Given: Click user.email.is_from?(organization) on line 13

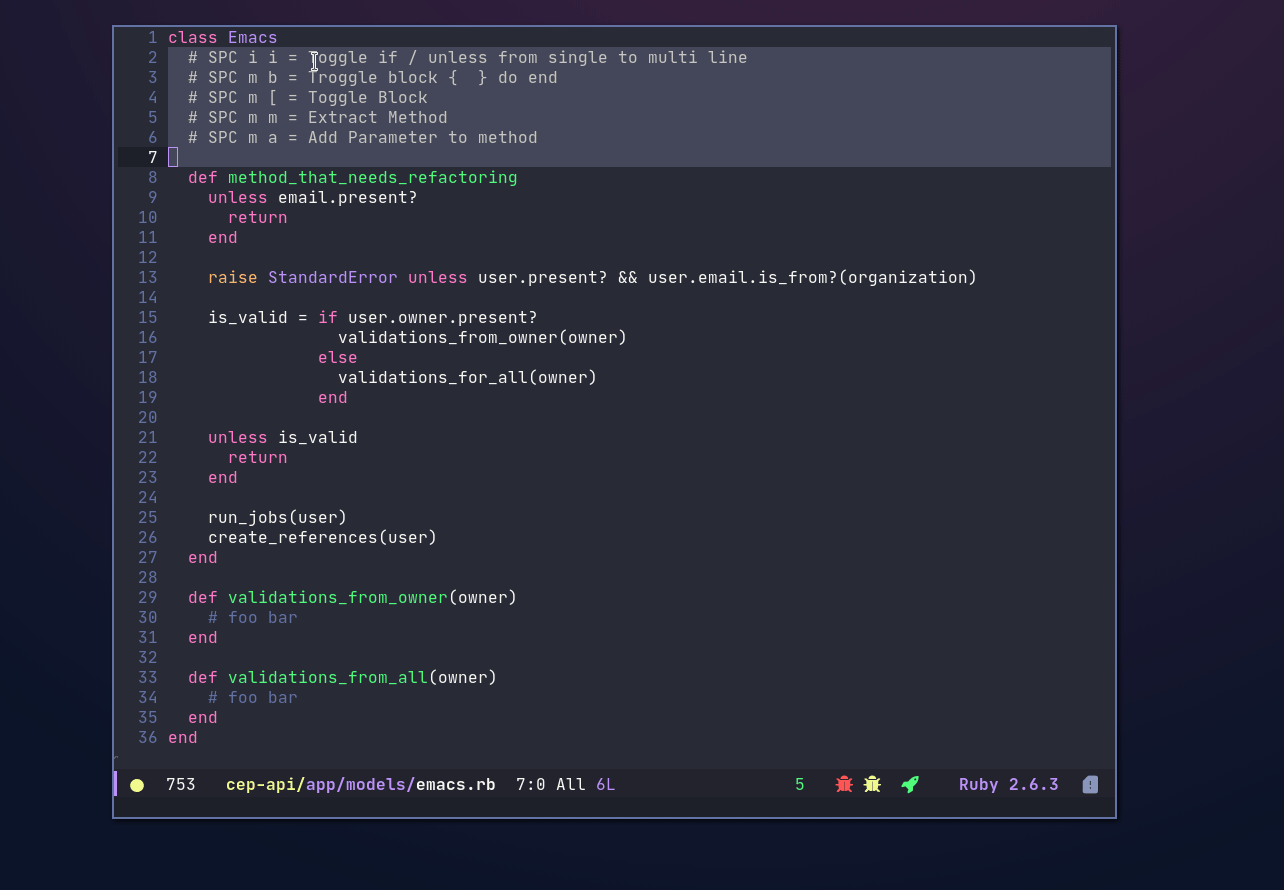Looking at the screenshot, I should coord(813,278).
